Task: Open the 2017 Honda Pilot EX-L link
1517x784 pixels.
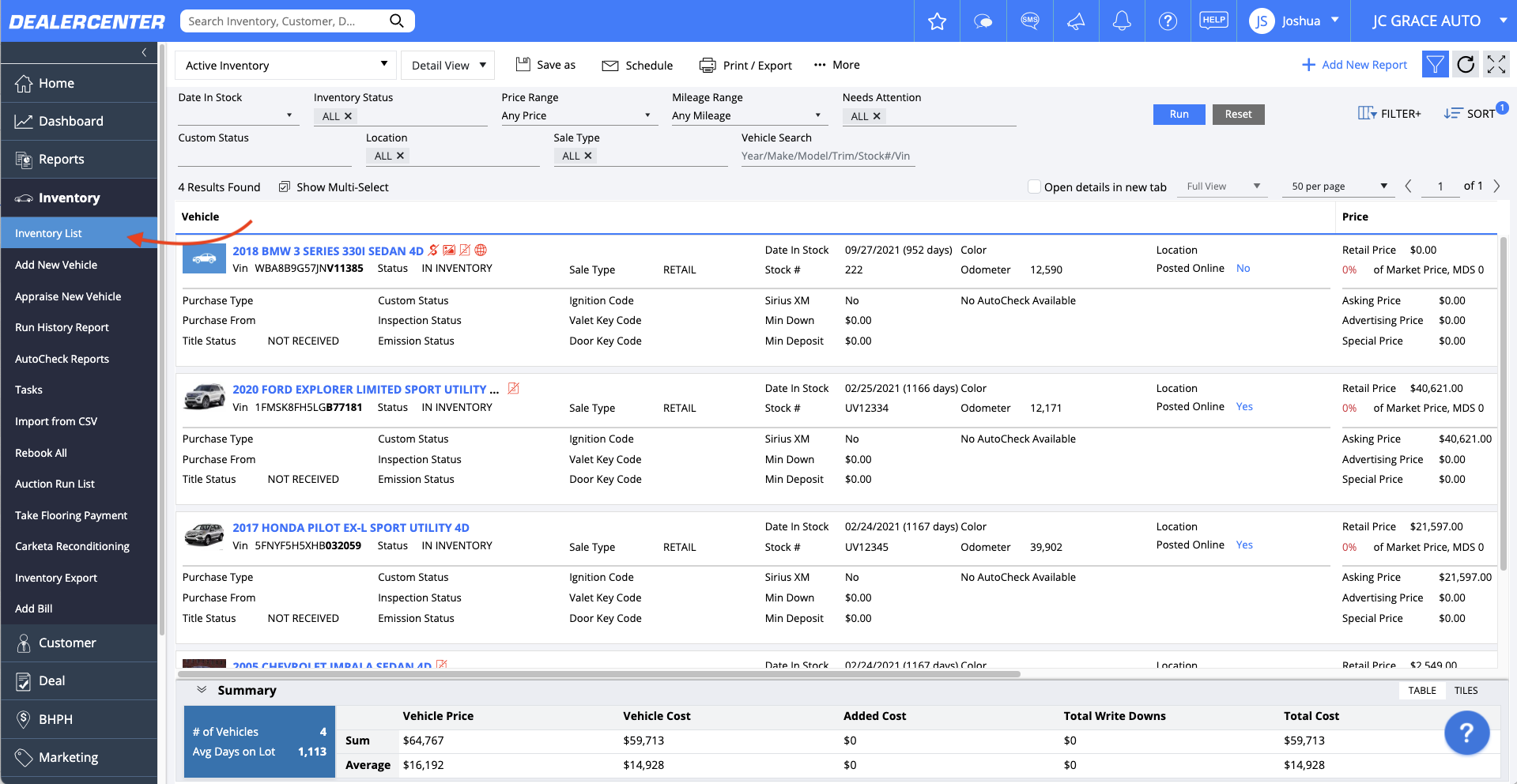Action: [x=351, y=528]
